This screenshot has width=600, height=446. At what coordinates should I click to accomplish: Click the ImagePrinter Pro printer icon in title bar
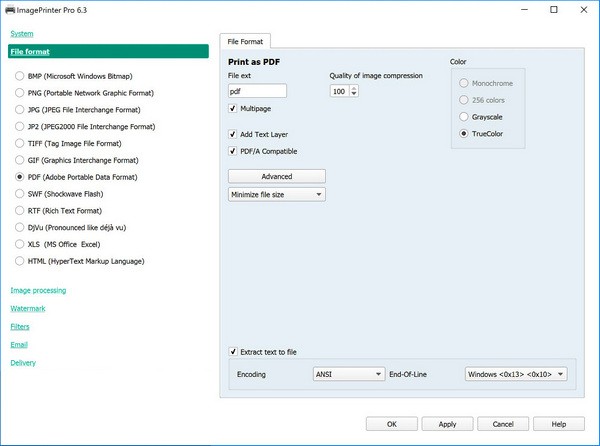(11, 10)
